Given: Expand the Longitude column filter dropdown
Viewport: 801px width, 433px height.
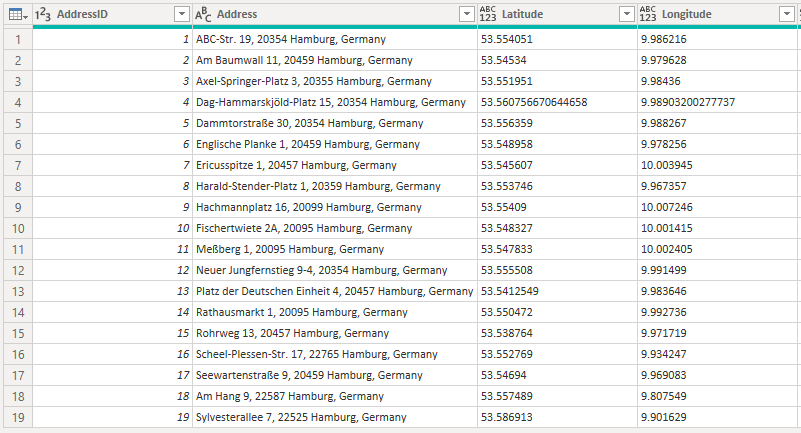Looking at the screenshot, I should click(x=785, y=14).
